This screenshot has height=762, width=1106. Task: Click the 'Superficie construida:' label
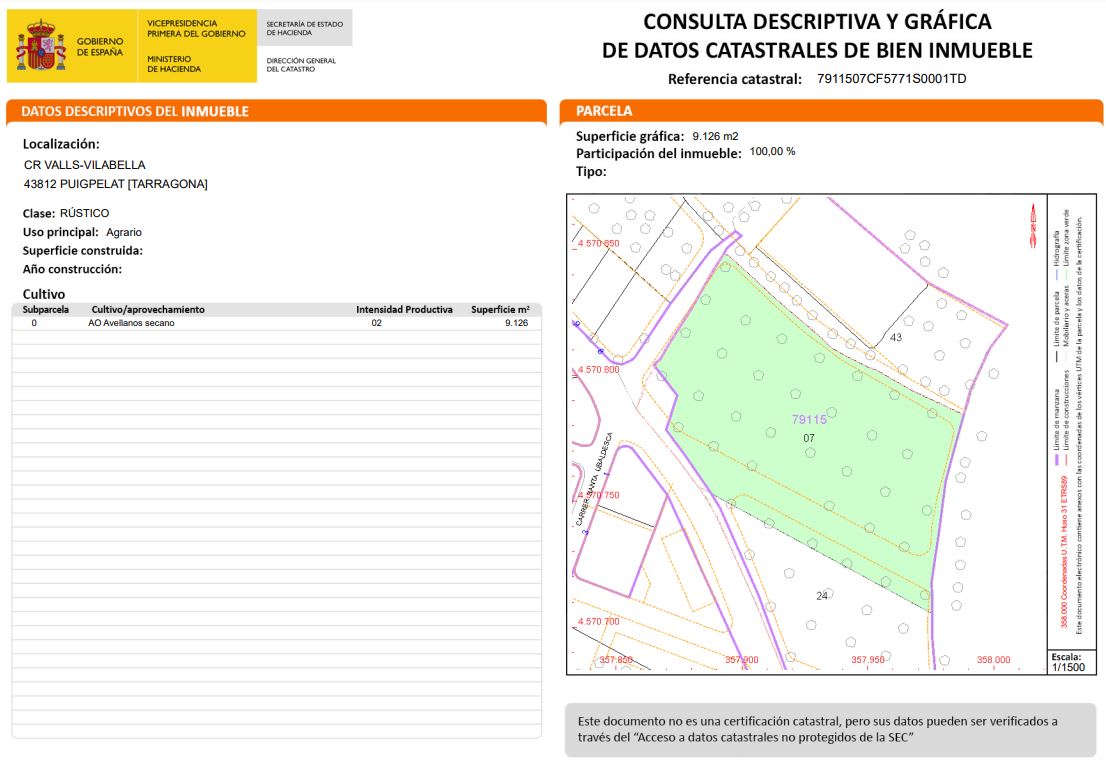tap(83, 250)
